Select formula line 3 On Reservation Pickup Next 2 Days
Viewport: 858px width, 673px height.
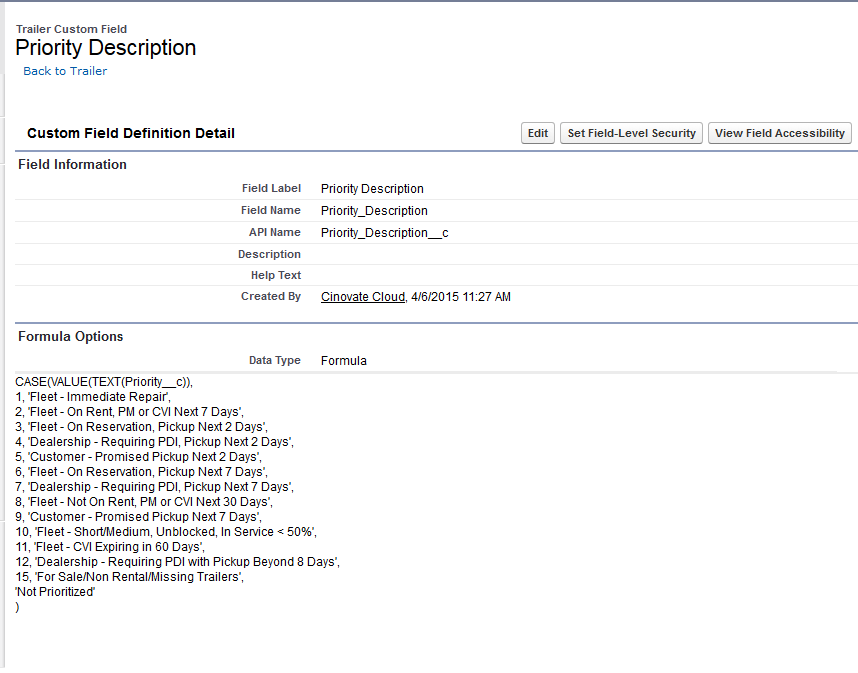(x=142, y=427)
